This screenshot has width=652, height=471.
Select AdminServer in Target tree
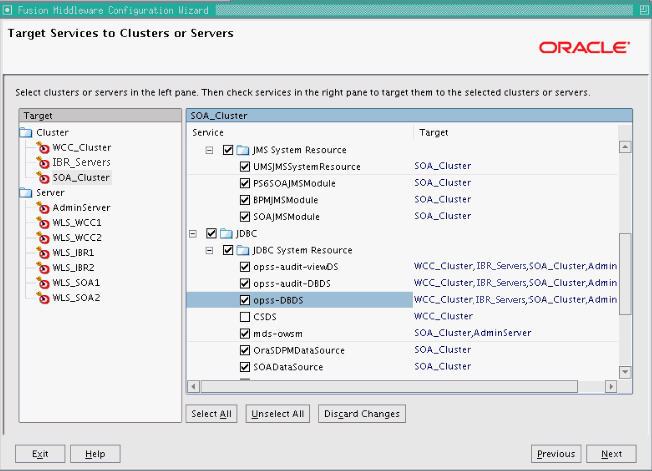coord(82,207)
